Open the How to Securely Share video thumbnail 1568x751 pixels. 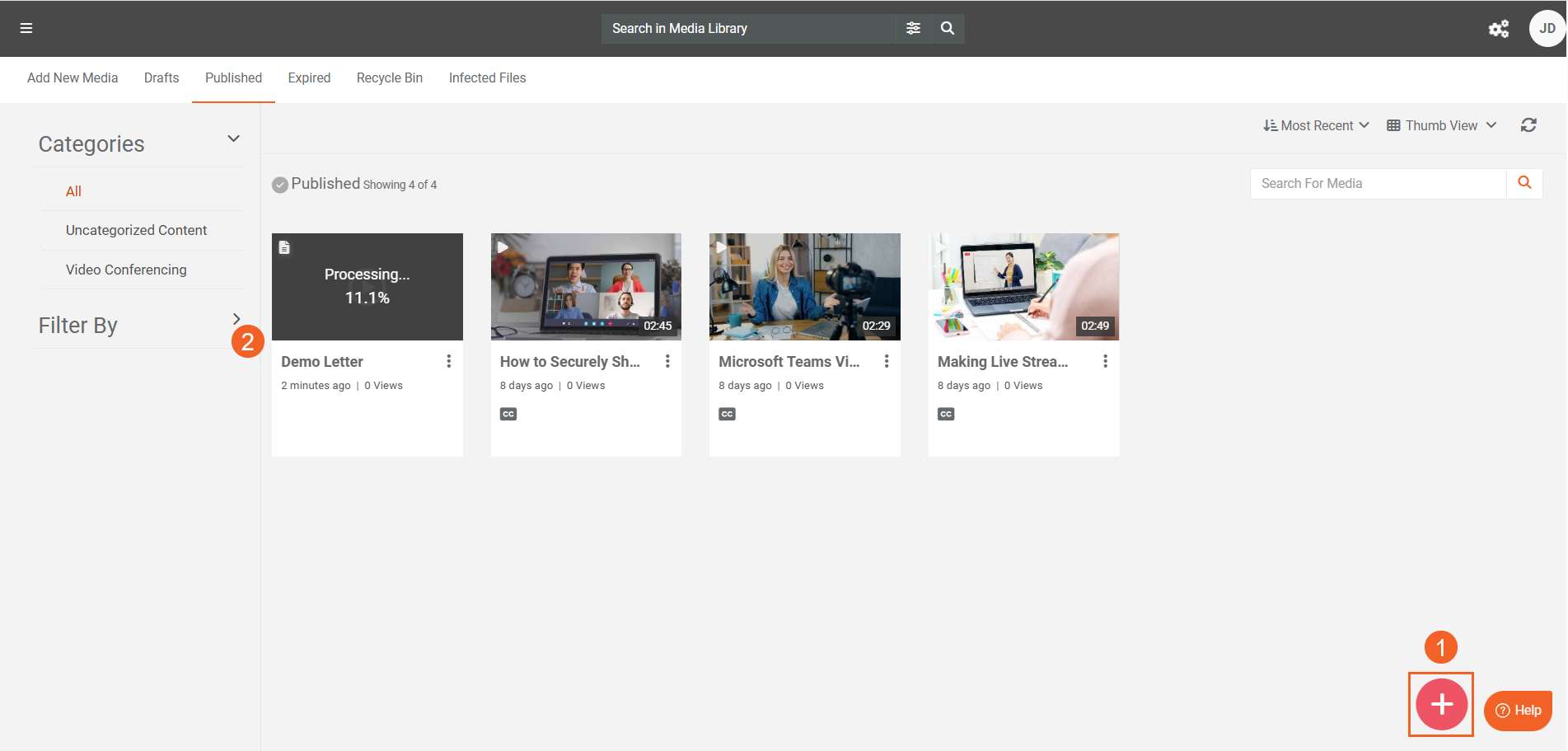point(586,286)
